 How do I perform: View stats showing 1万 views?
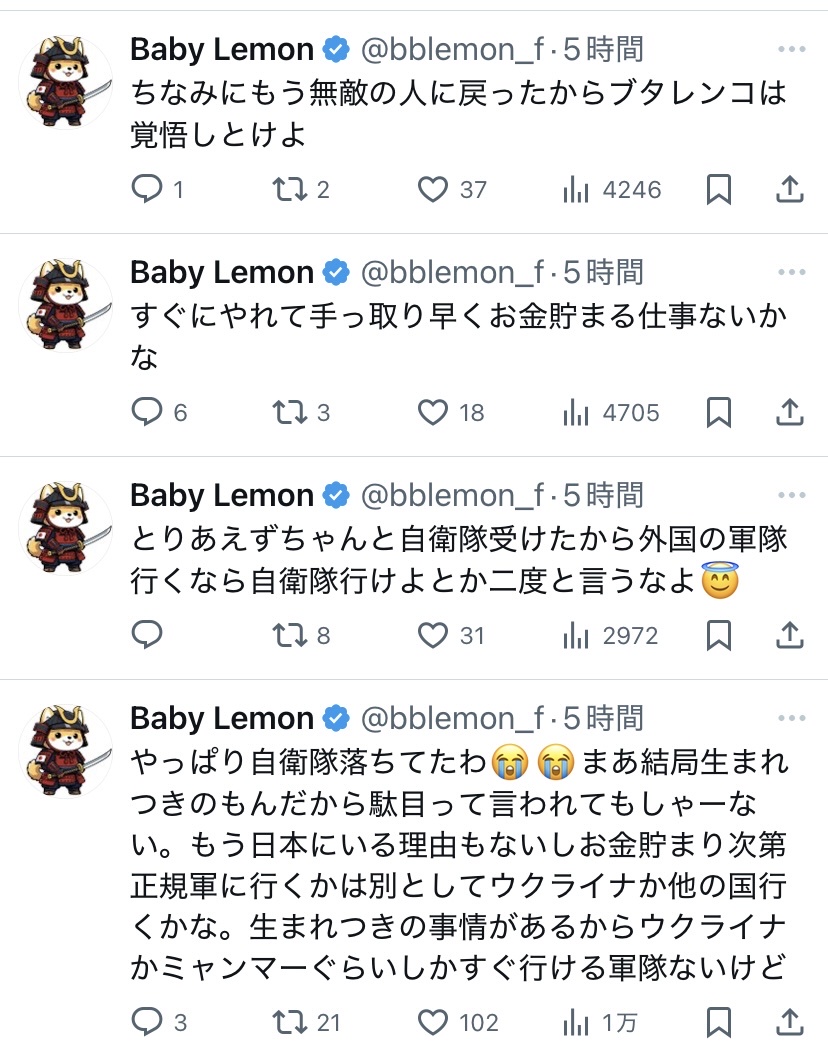pos(576,1022)
